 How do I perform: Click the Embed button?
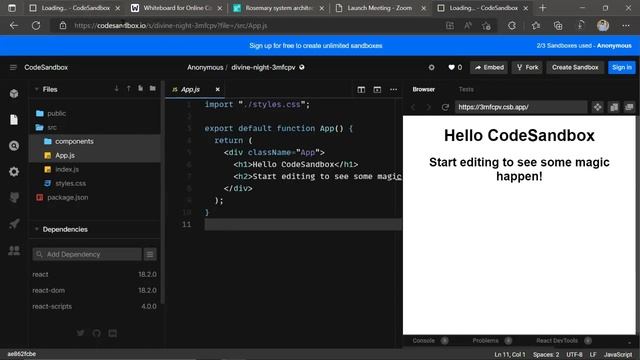click(489, 67)
